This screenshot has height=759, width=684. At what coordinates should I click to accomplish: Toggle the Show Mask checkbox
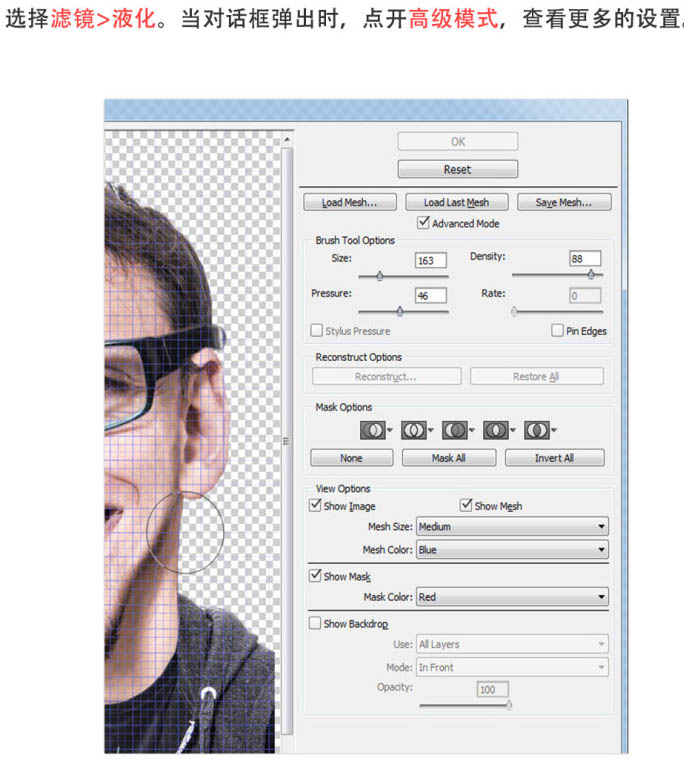click(315, 576)
